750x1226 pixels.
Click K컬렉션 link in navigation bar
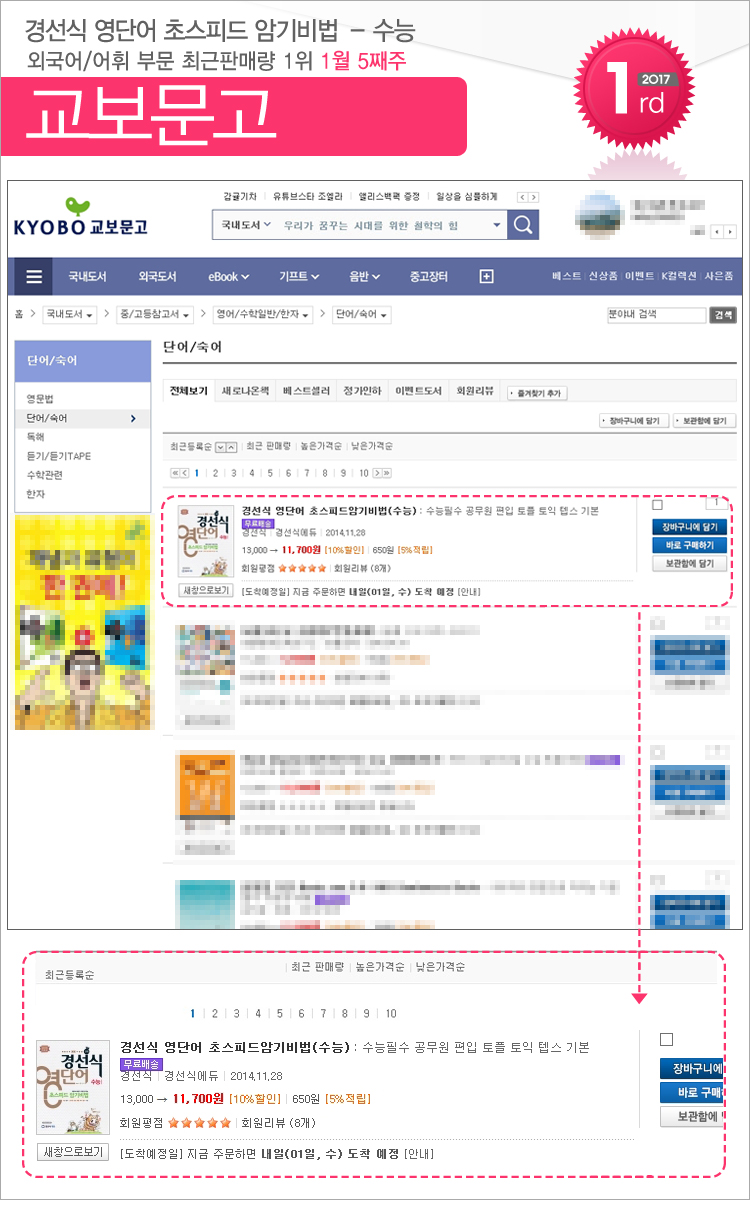coord(681,277)
